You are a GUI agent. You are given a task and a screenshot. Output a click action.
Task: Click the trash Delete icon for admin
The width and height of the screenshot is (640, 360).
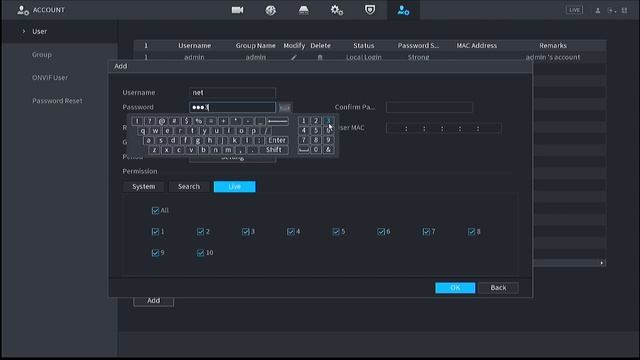coord(320,57)
